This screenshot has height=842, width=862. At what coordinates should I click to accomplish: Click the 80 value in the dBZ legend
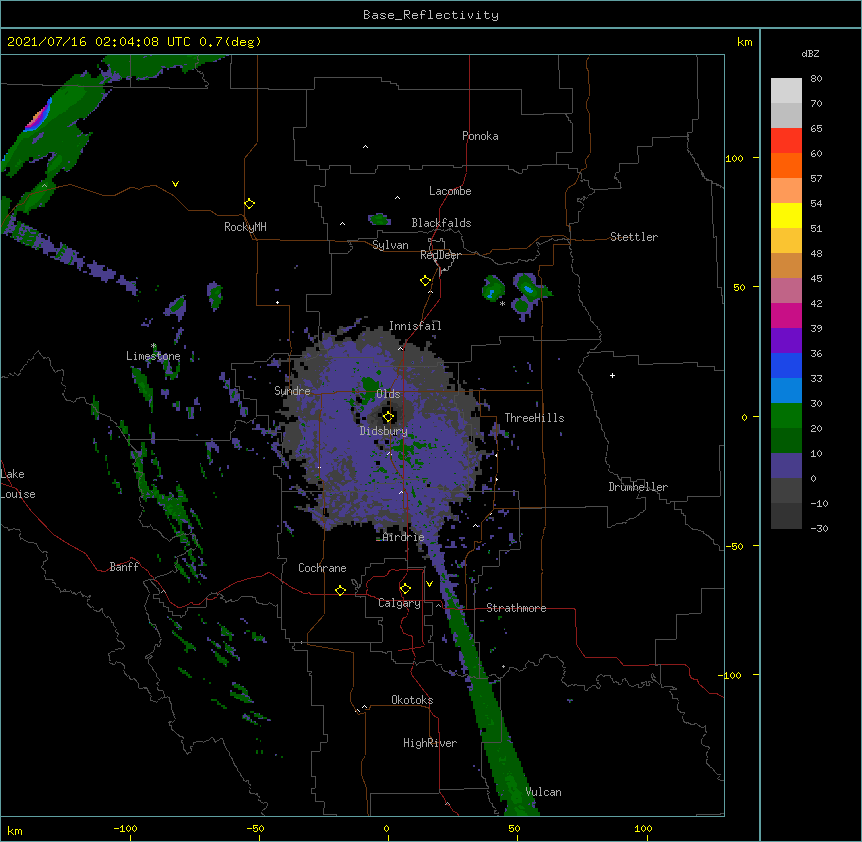coord(816,79)
